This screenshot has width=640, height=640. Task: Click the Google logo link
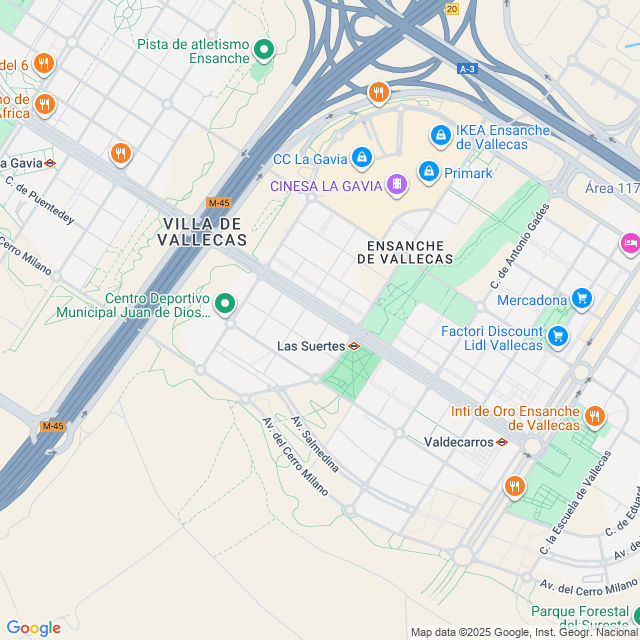[x=34, y=628]
